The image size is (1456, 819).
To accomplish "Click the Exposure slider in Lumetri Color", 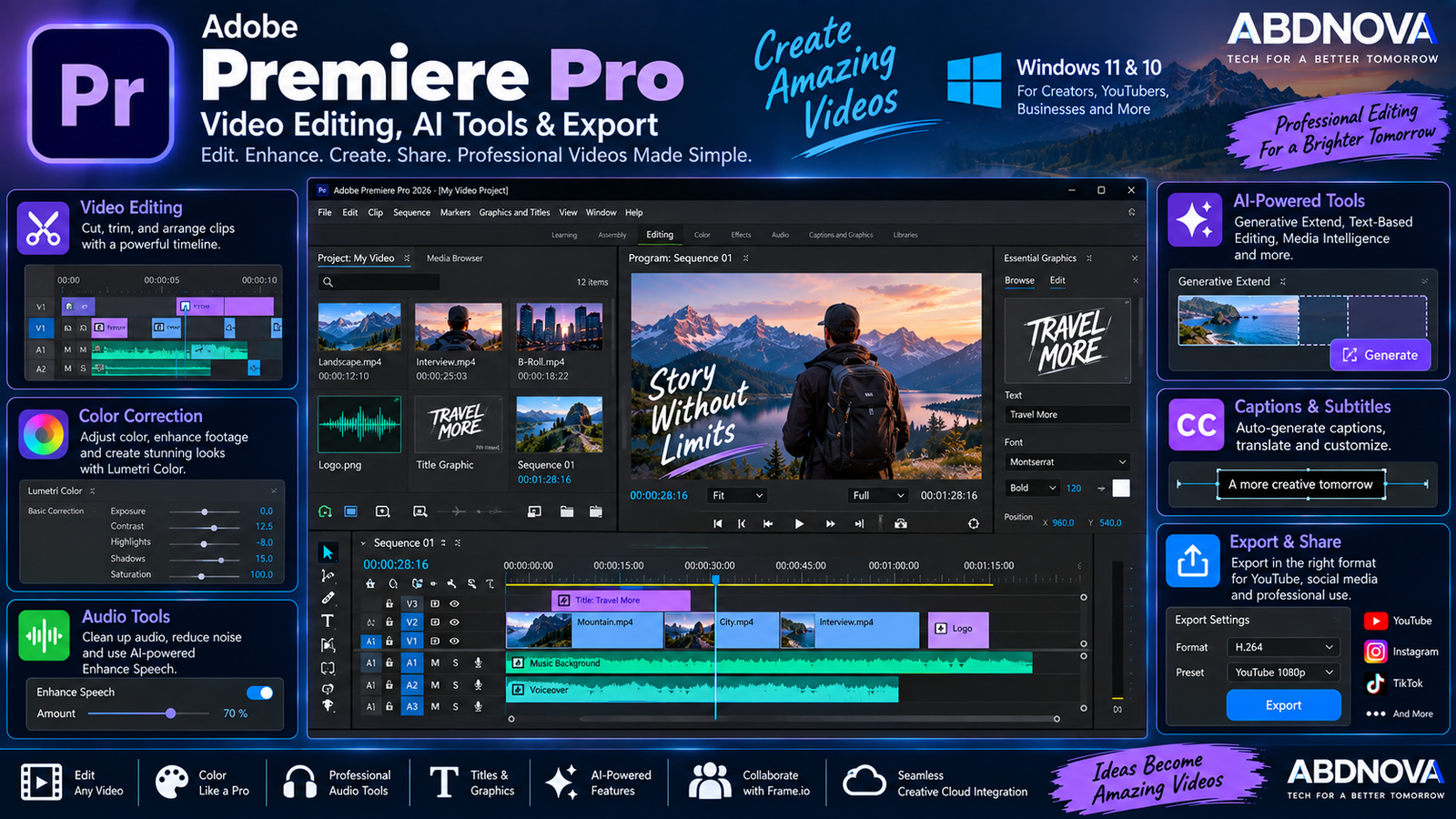I will pos(205,511).
